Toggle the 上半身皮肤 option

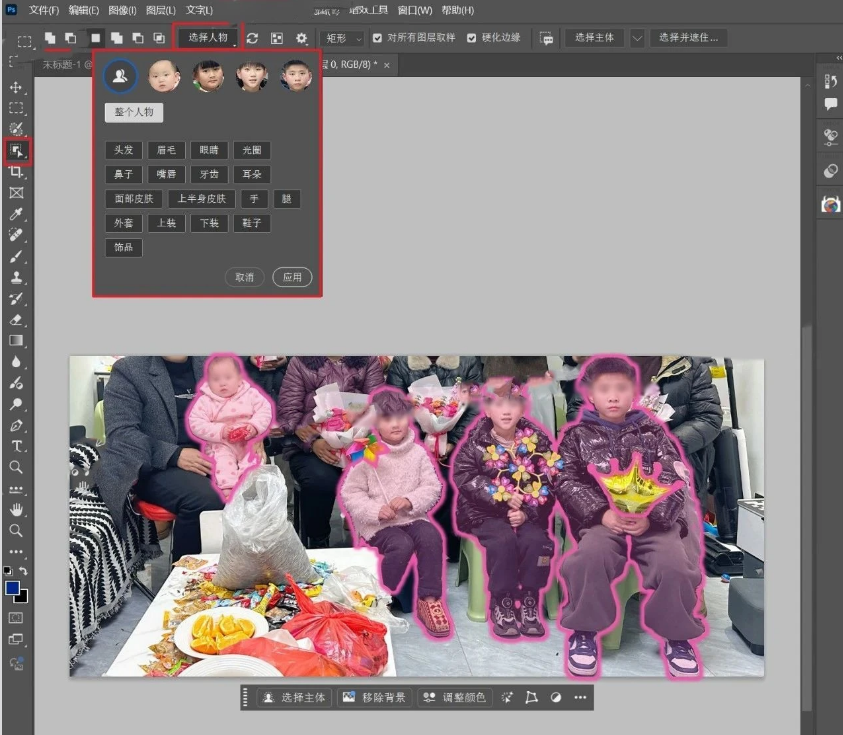(202, 199)
